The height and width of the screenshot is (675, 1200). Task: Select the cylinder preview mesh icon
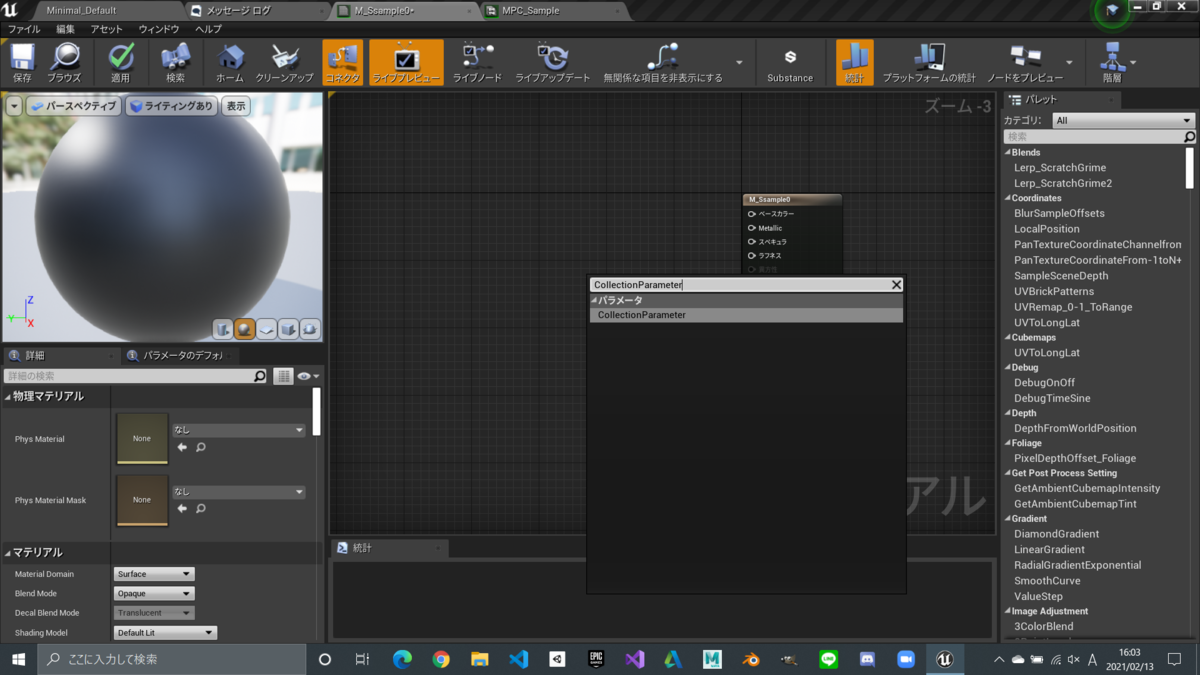point(223,329)
